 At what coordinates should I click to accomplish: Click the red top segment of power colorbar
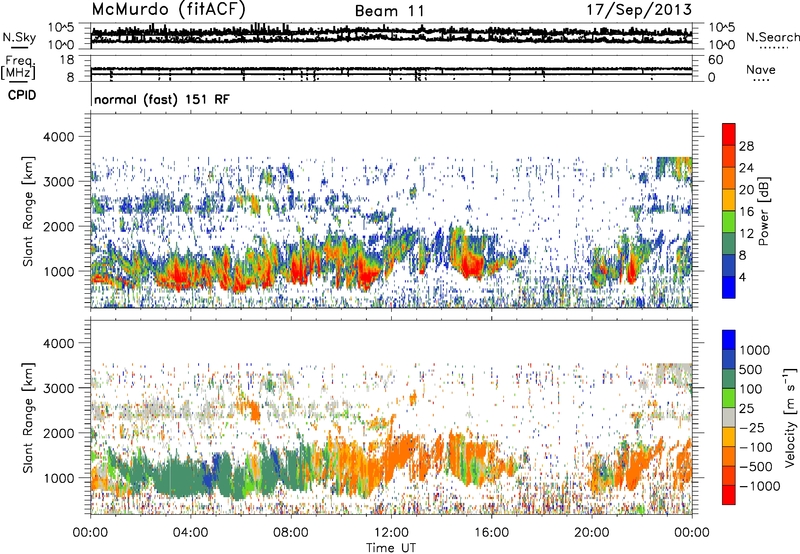[x=729, y=134]
